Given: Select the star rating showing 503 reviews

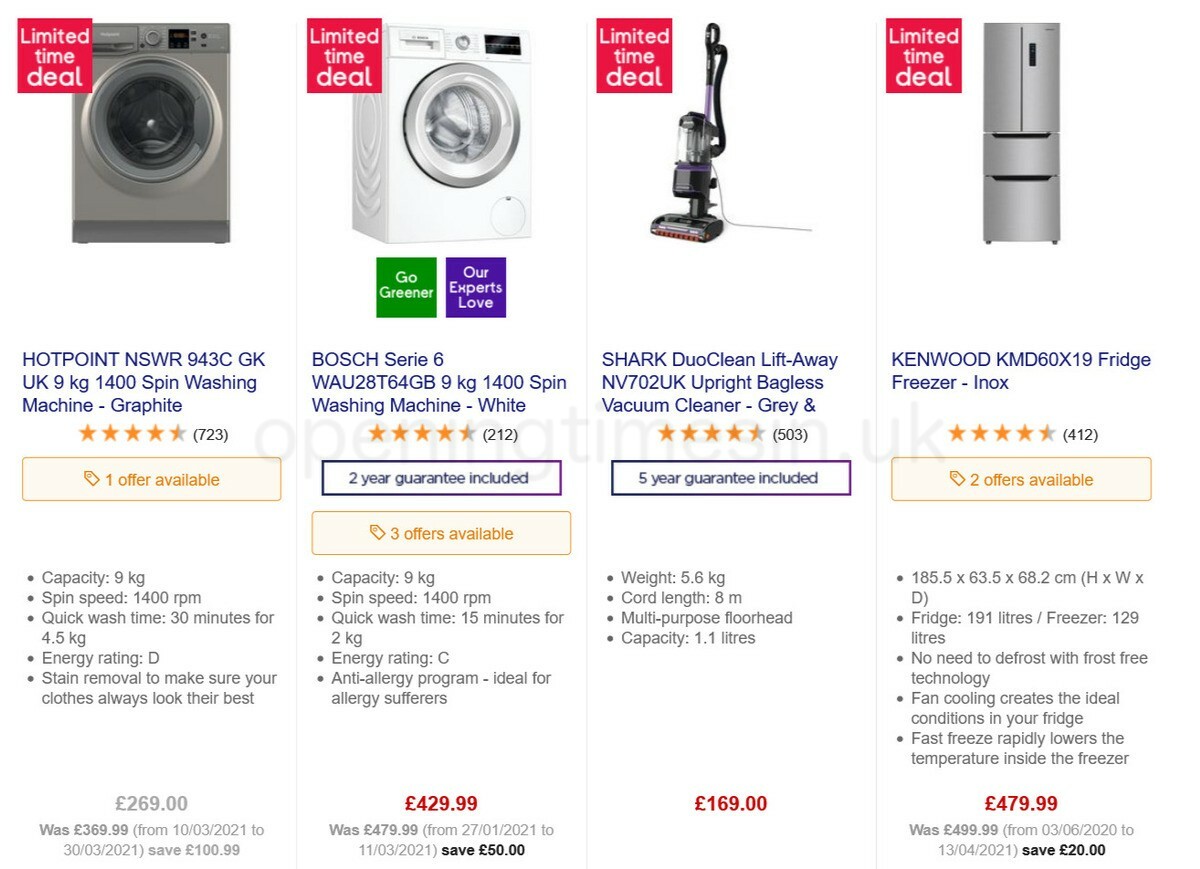Looking at the screenshot, I should (712, 434).
